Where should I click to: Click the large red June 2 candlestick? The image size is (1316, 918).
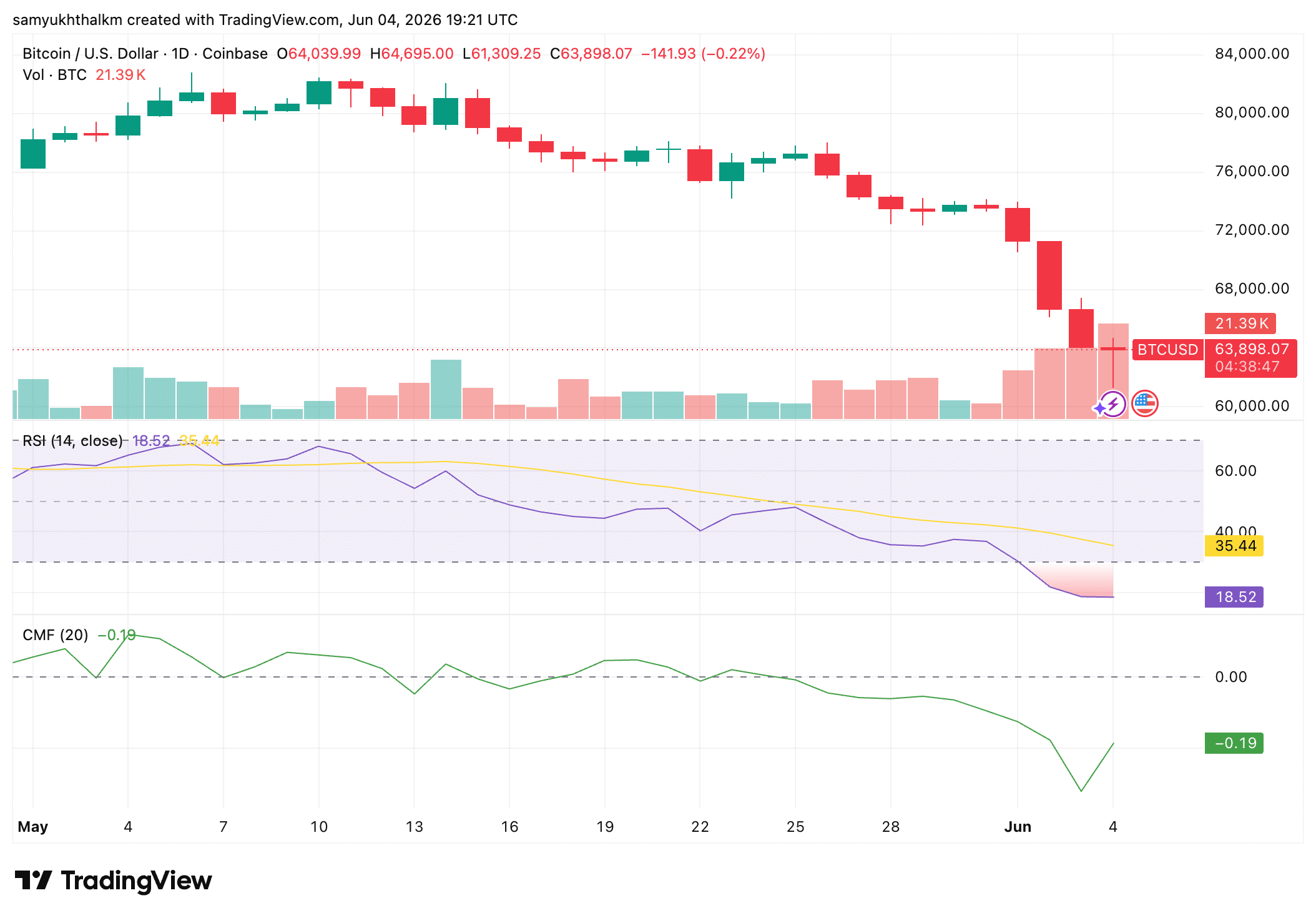[x=1049, y=275]
